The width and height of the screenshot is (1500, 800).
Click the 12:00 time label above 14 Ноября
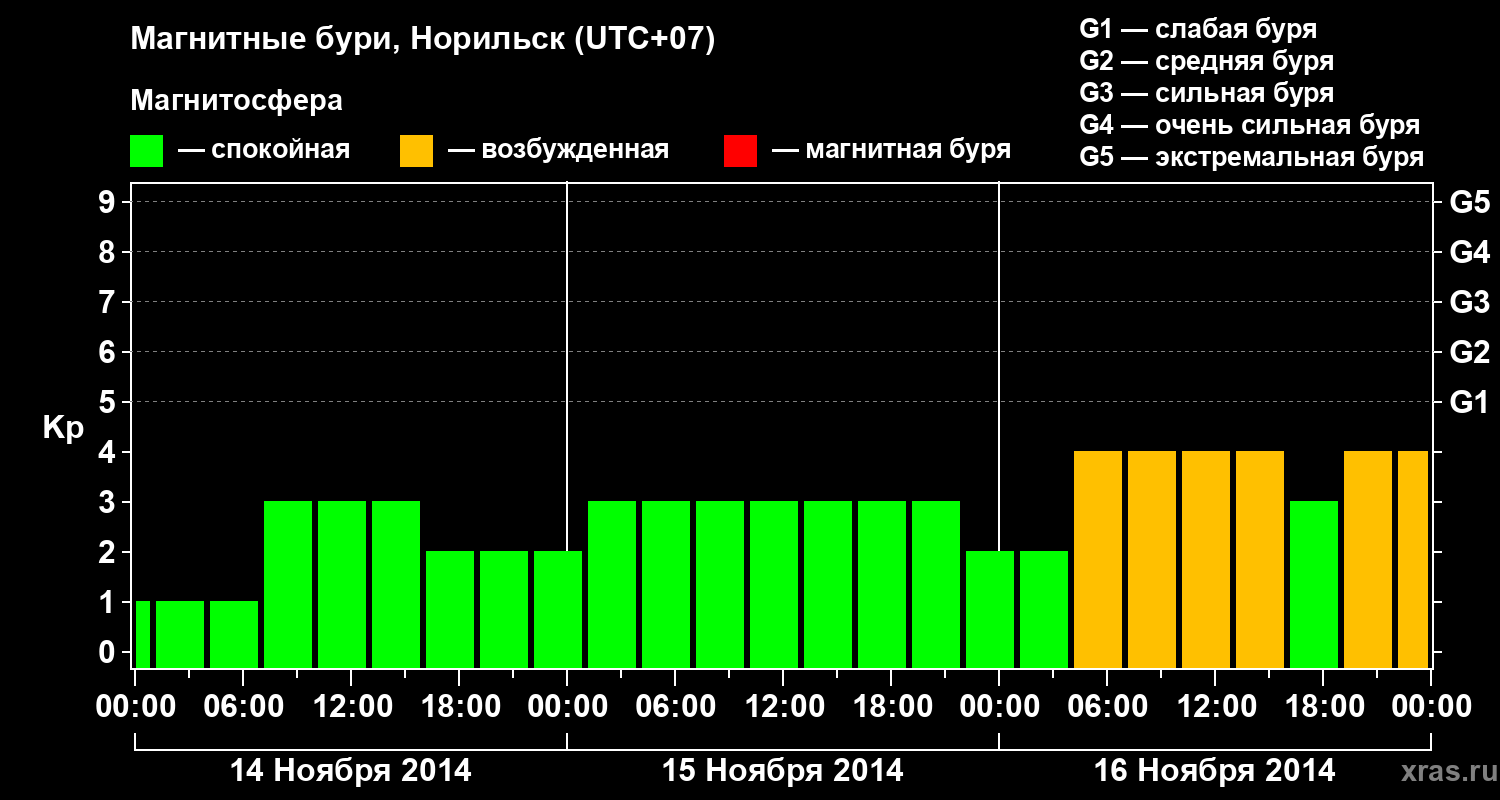351,707
